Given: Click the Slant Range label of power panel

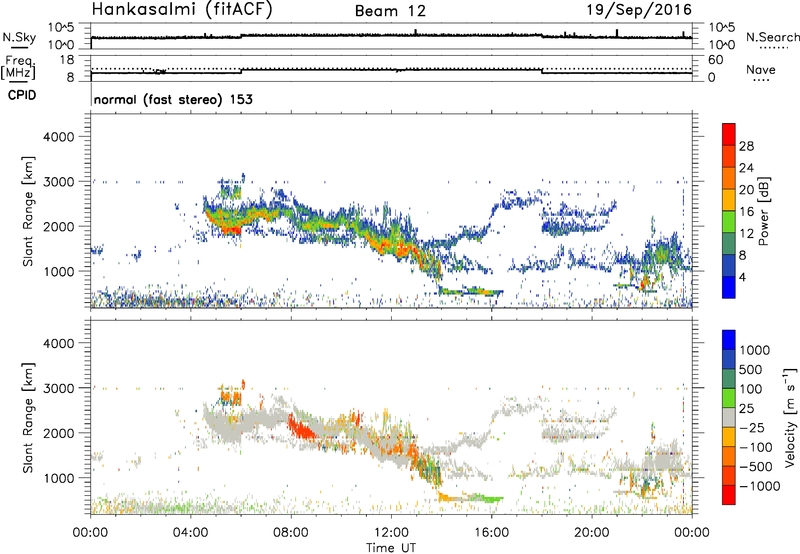Looking at the screenshot, I should click(x=29, y=211).
